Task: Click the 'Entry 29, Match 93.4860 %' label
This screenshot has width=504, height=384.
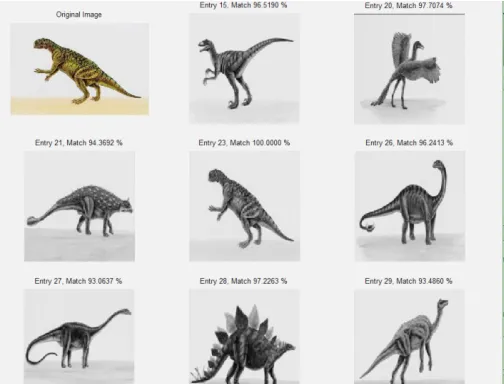Action: [408, 281]
